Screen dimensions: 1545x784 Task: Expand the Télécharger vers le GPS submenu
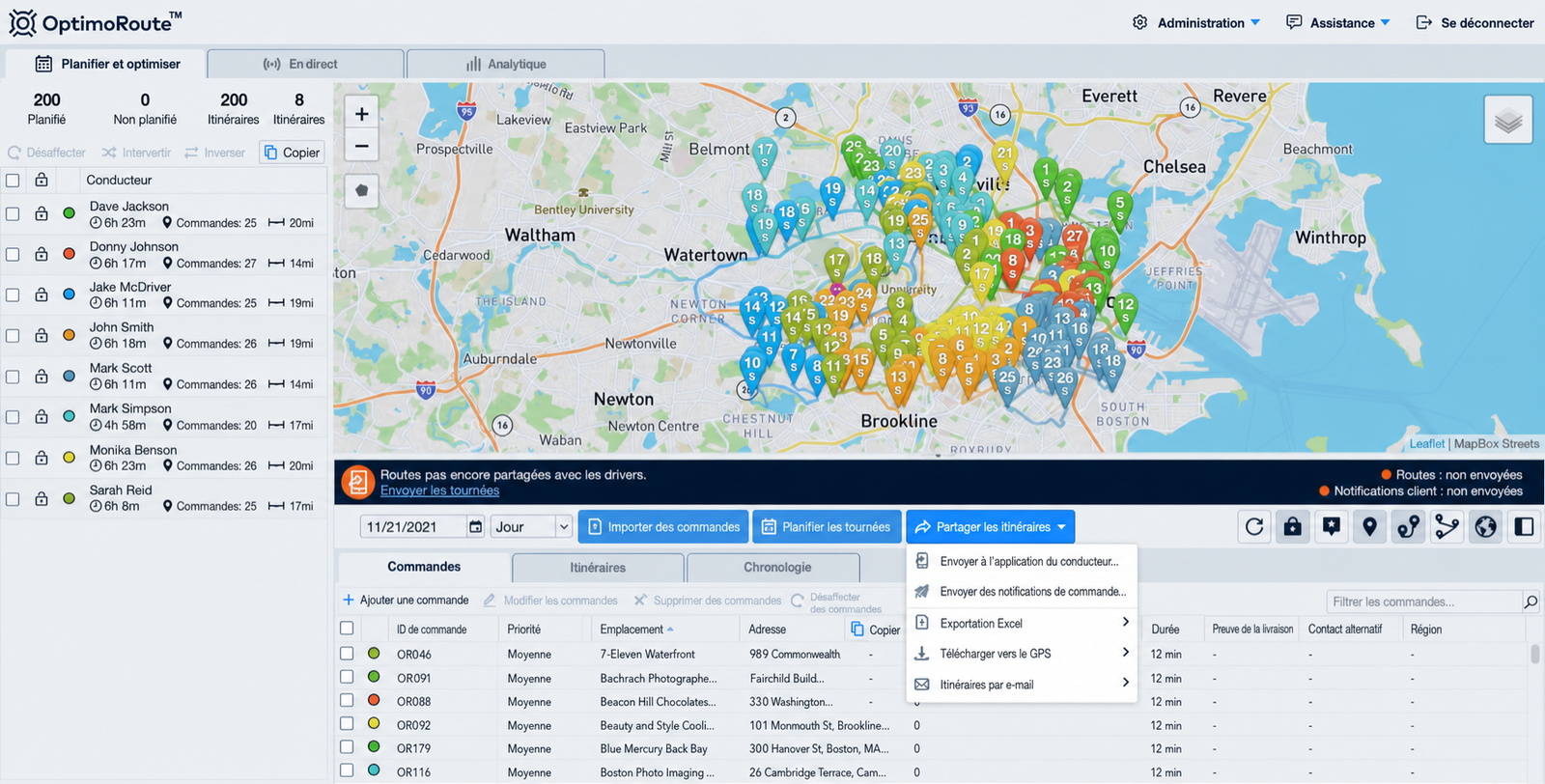click(1022, 654)
